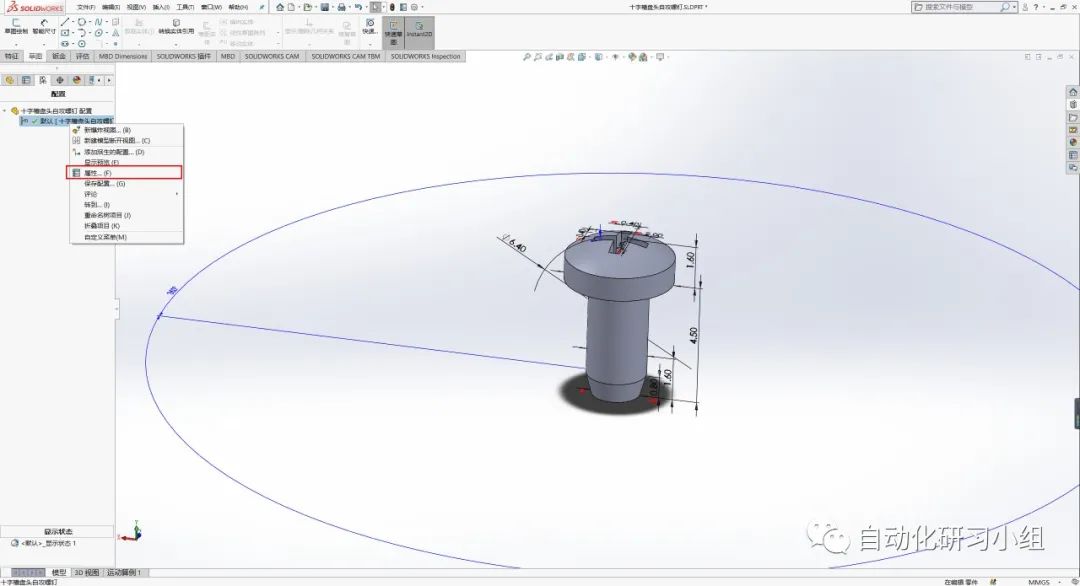The image size is (1080, 586).
Task: Open Appearances color ball in the task pane
Action: point(1072,143)
